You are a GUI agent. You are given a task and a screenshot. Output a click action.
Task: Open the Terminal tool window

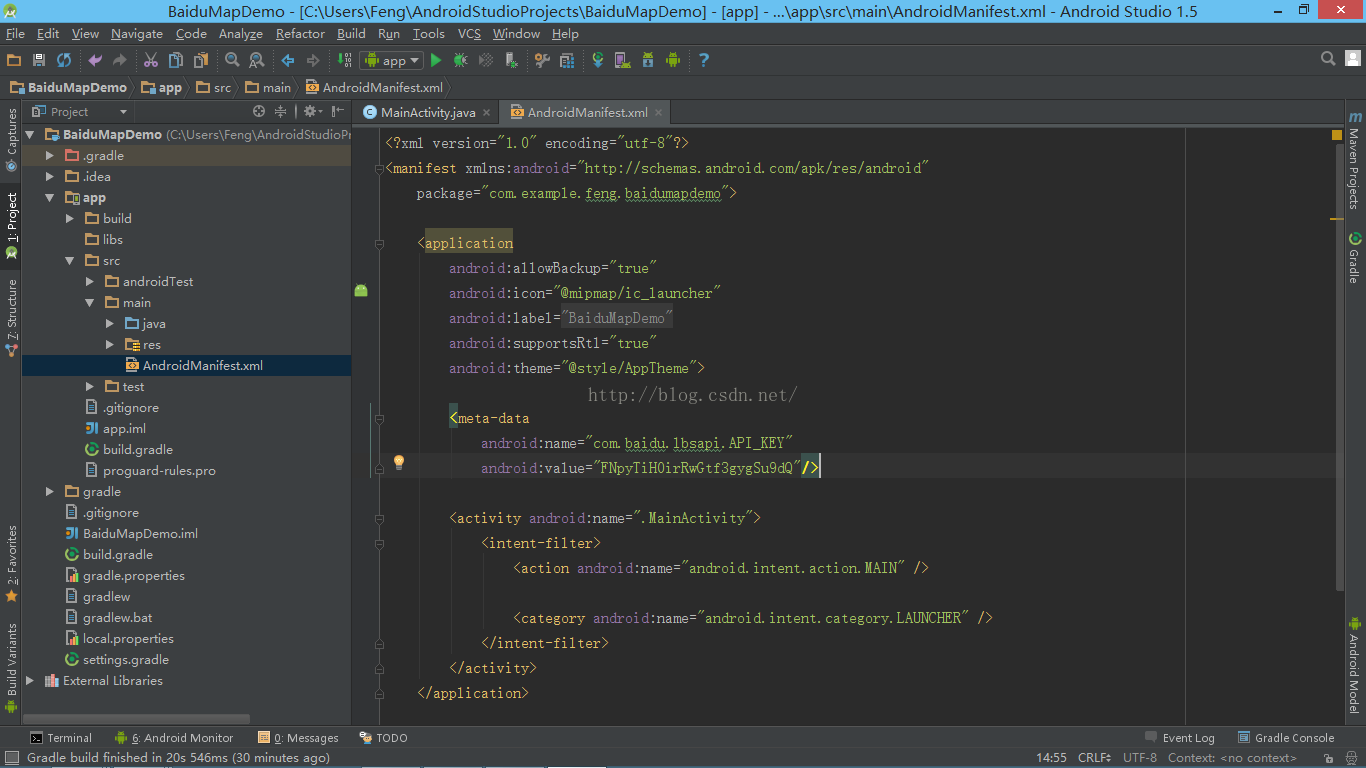pos(61,738)
